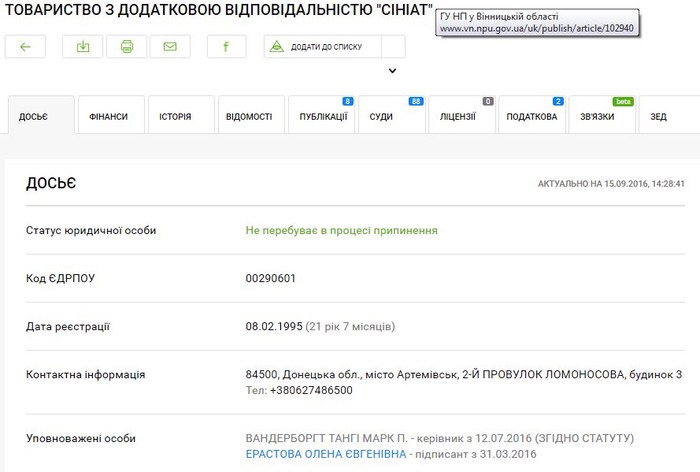Go to the Ліцензії tab
Screen dimensions: 700x472
click(462, 115)
